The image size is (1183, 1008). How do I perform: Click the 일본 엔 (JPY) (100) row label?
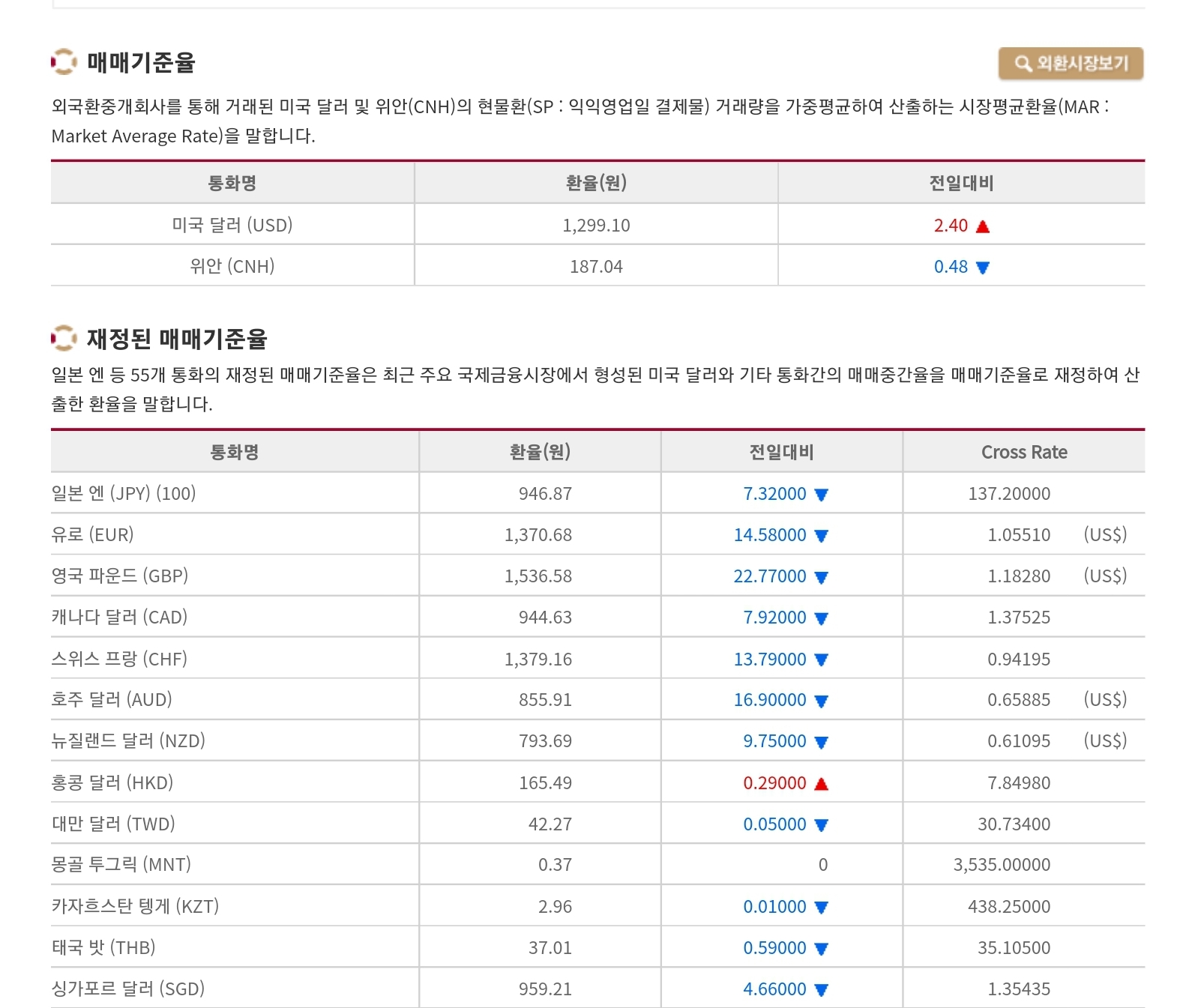tap(124, 493)
